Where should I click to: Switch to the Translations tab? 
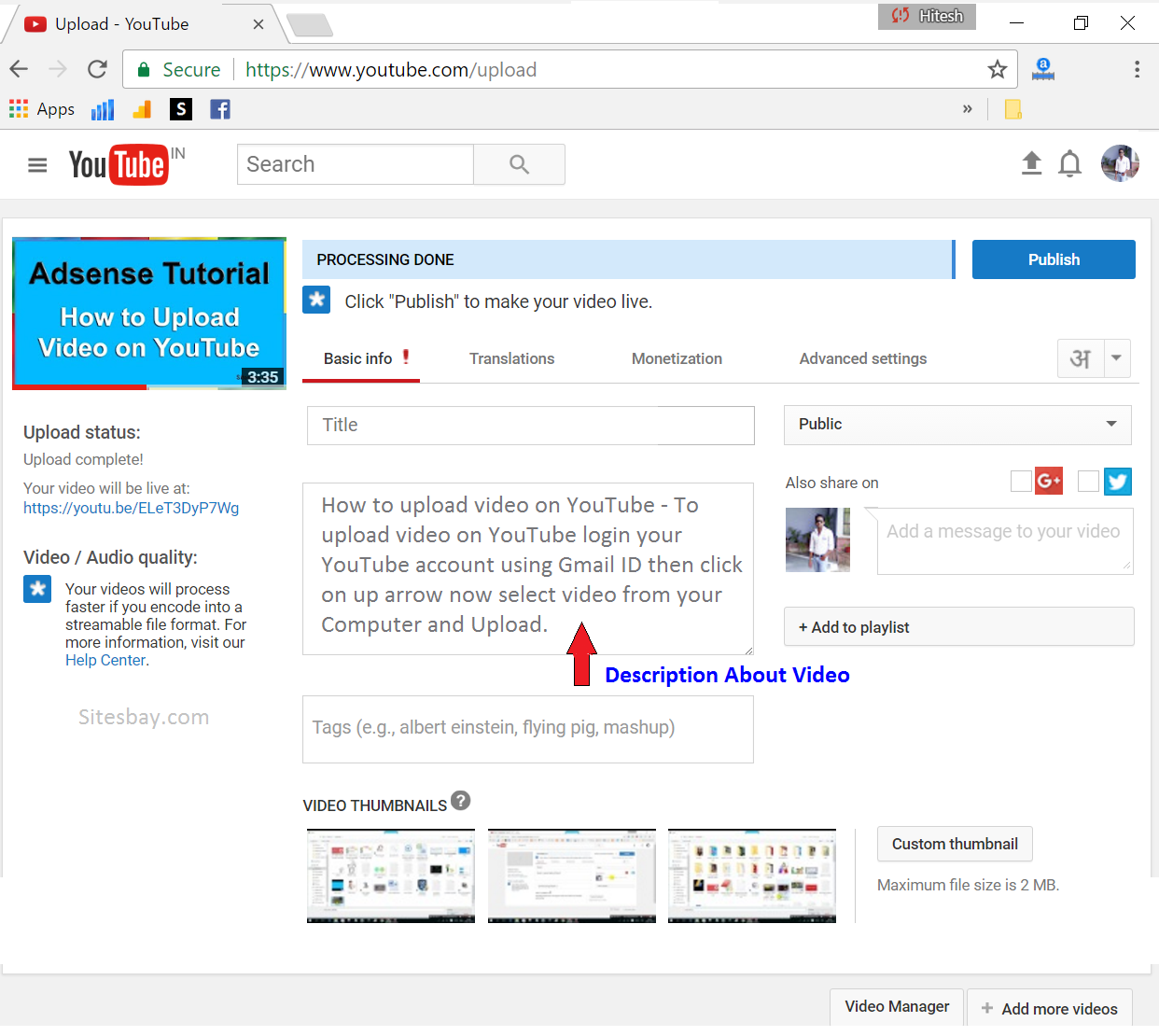click(x=512, y=359)
